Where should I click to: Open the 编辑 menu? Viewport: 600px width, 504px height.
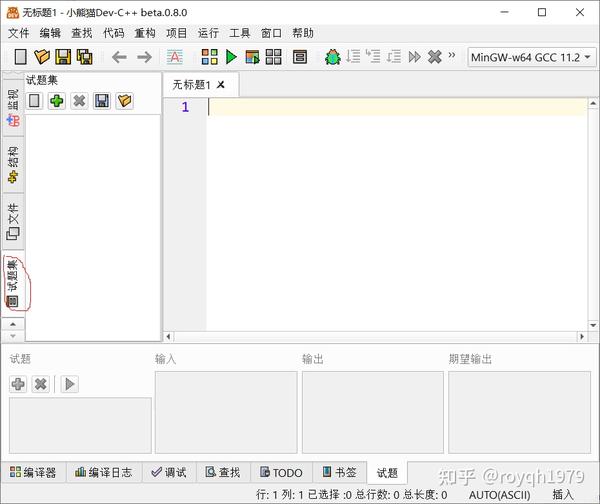coord(50,33)
